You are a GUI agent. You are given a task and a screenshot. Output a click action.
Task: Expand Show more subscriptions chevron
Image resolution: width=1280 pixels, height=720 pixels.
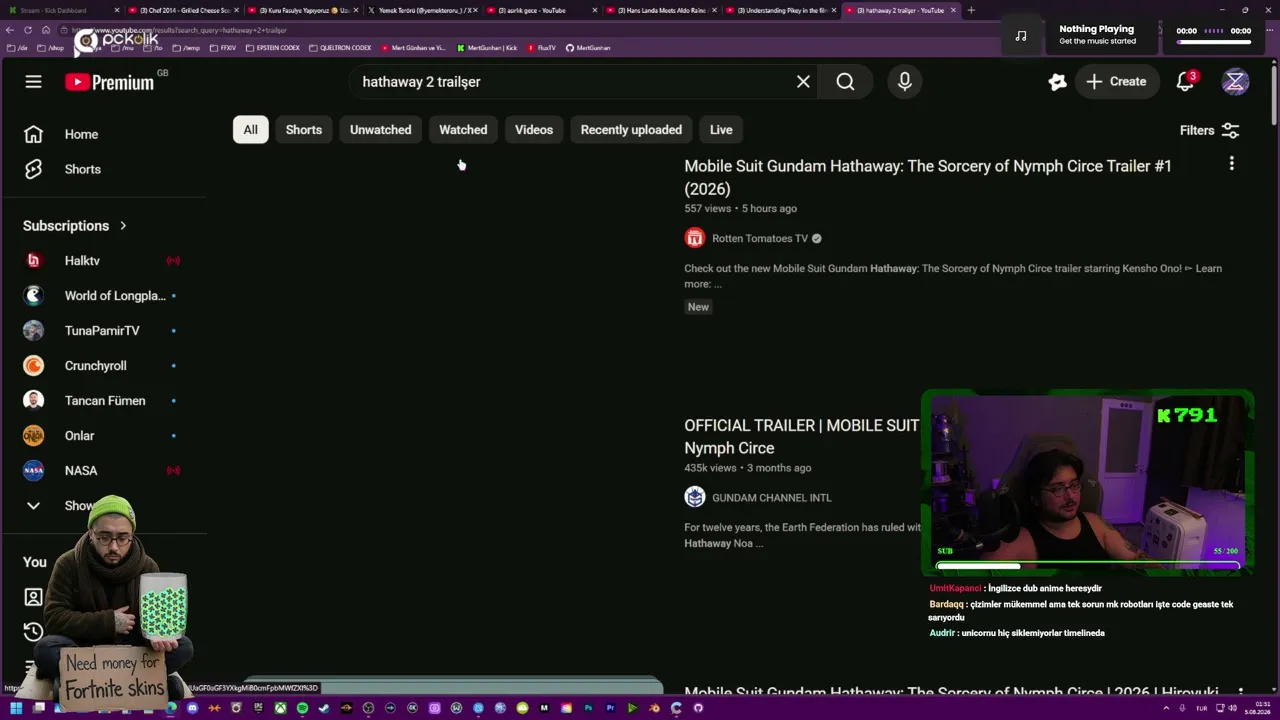[x=33, y=506]
